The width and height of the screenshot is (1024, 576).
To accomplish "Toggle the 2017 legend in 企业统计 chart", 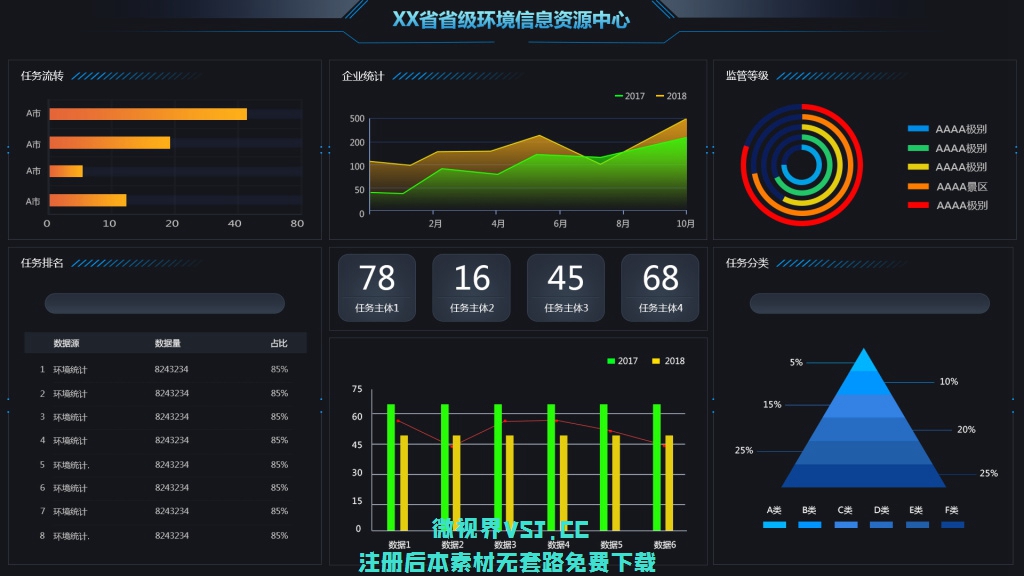I will (x=630, y=96).
